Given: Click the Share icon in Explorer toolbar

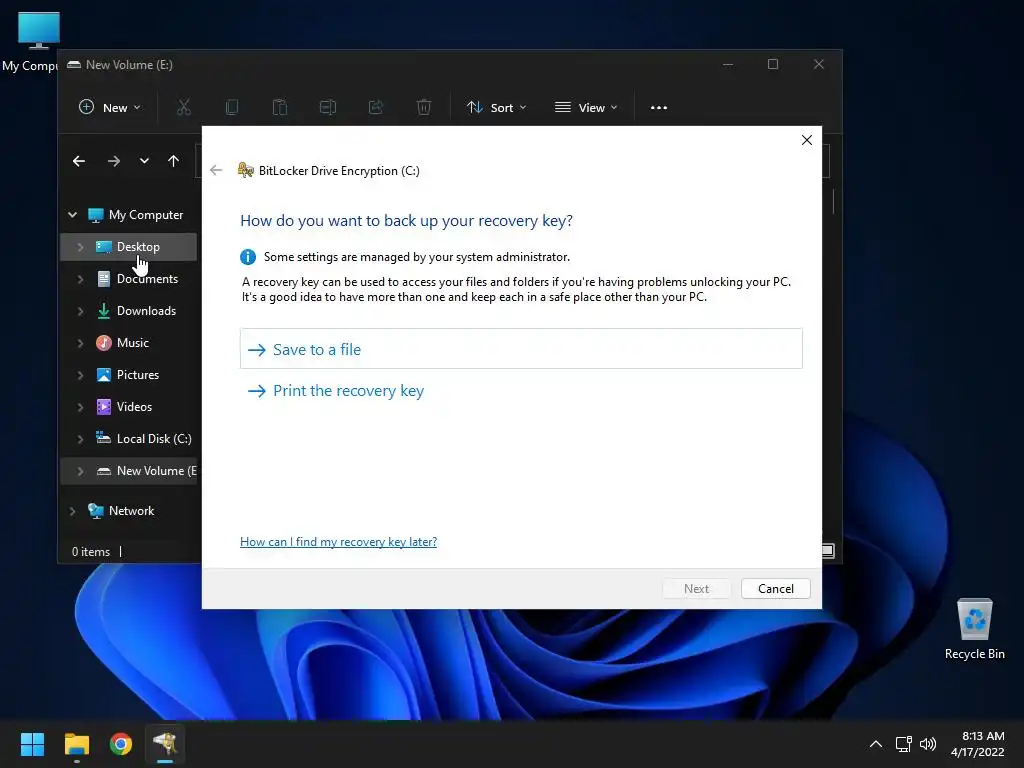Looking at the screenshot, I should click(376, 108).
